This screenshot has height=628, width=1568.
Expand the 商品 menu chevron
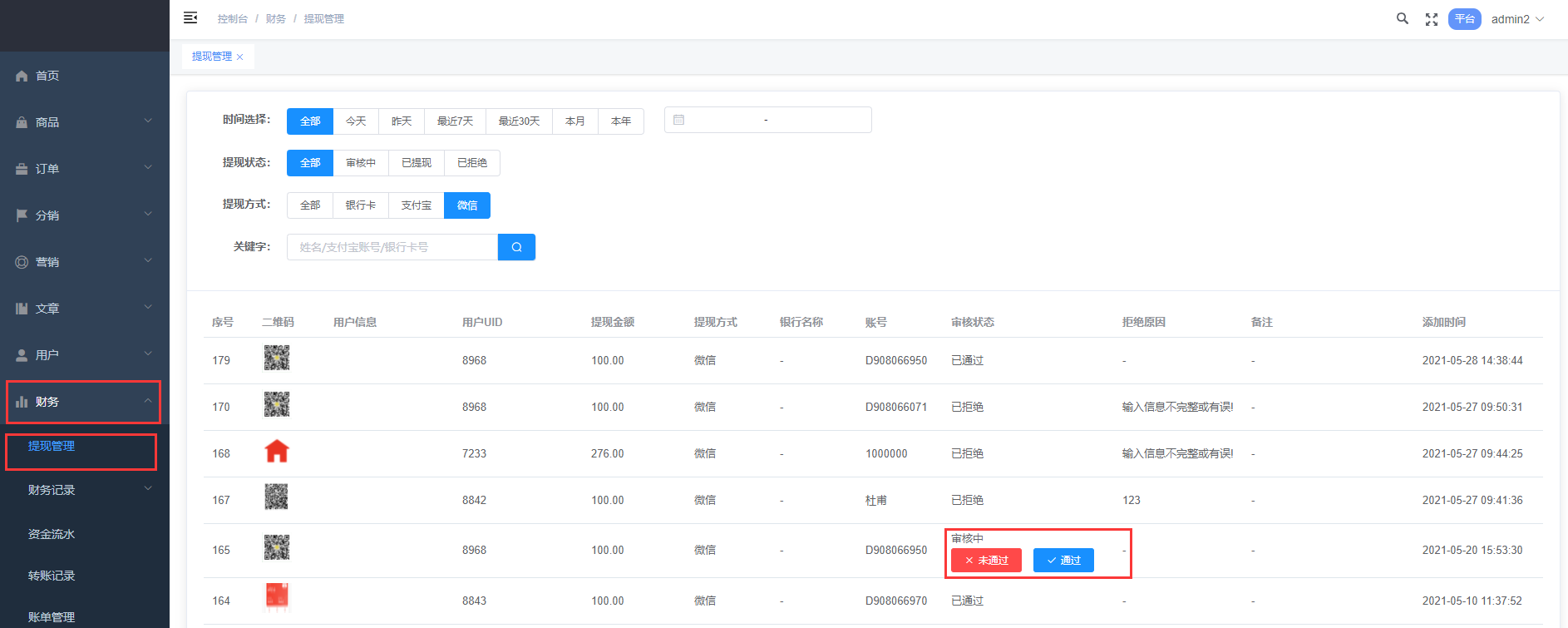pyautogui.click(x=148, y=121)
